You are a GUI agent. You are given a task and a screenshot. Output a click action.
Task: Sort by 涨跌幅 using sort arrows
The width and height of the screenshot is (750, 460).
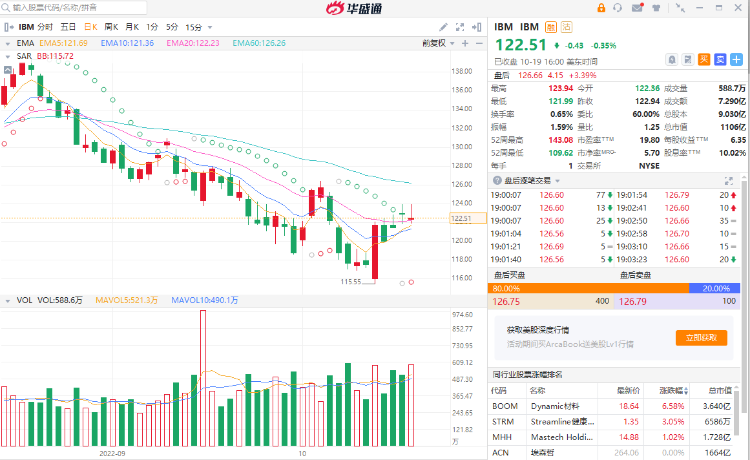pos(686,391)
